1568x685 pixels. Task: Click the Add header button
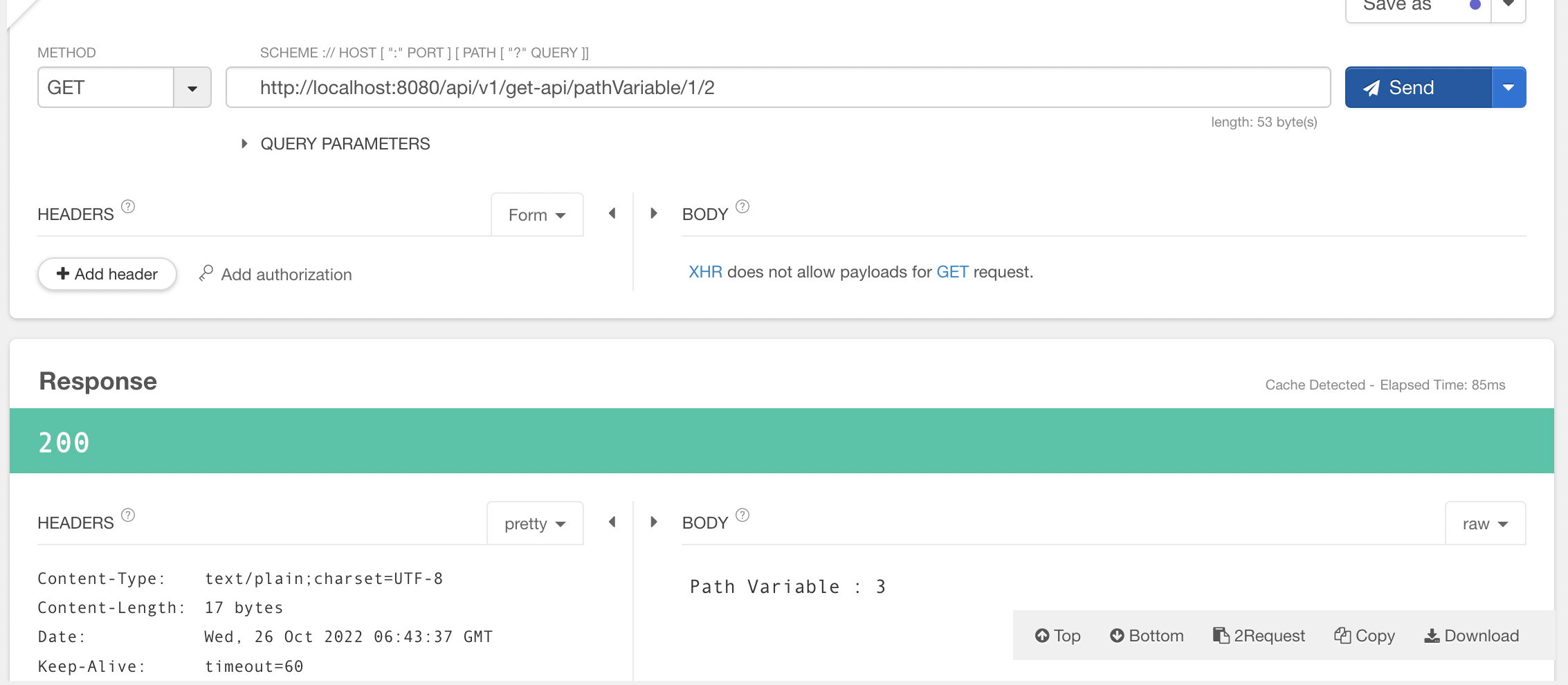[x=107, y=274]
